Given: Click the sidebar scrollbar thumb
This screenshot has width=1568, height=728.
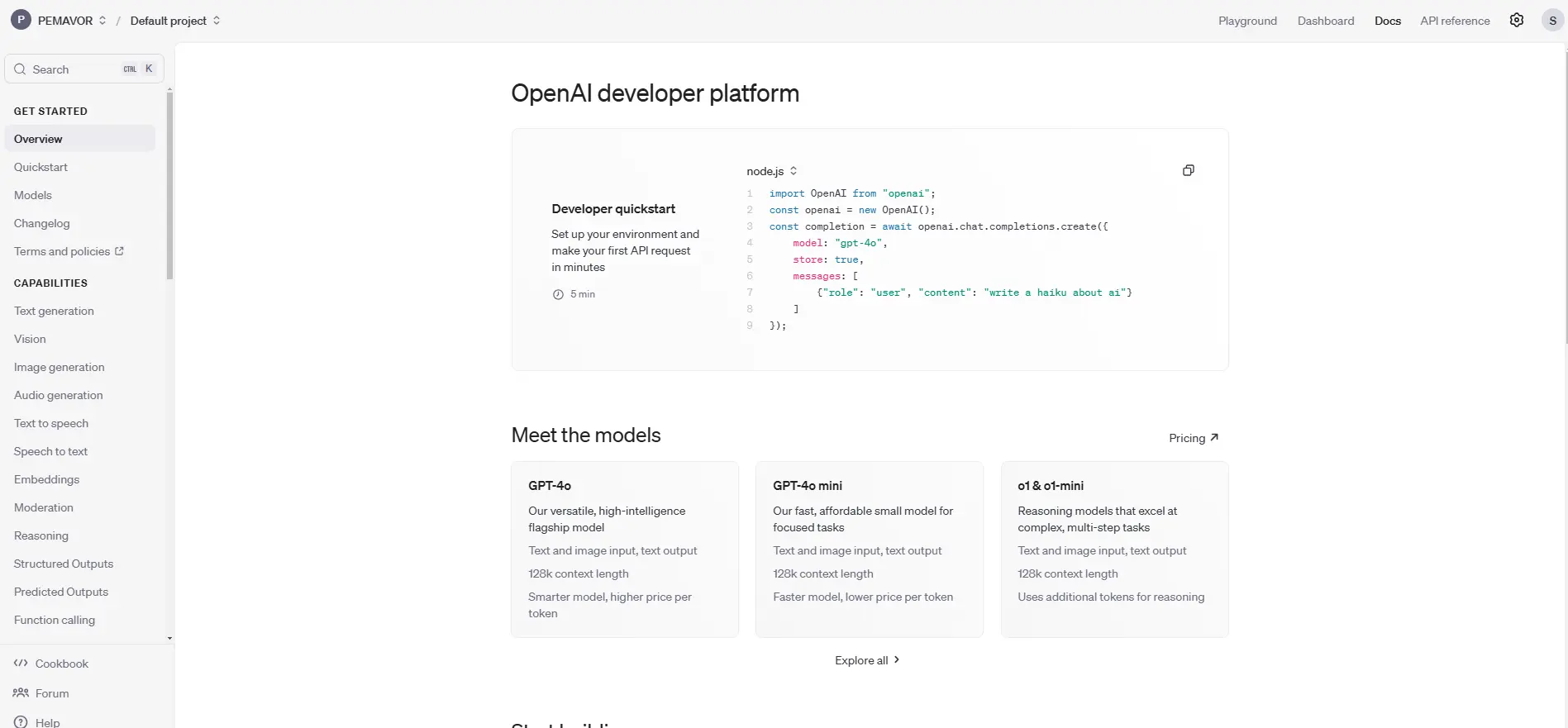Looking at the screenshot, I should [x=170, y=186].
